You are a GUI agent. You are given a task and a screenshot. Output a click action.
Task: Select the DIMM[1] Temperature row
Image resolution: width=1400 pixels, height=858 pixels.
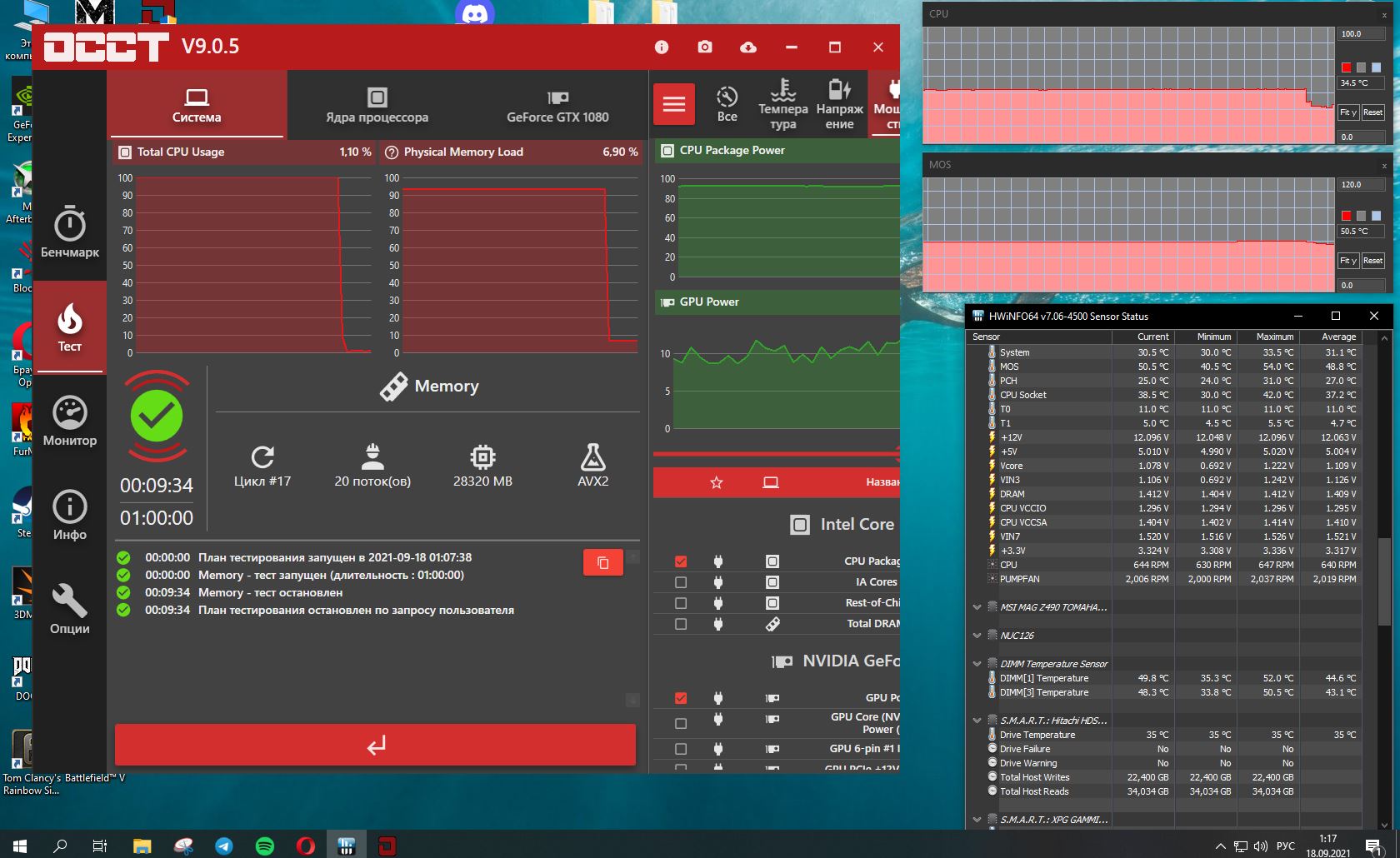click(1164, 678)
